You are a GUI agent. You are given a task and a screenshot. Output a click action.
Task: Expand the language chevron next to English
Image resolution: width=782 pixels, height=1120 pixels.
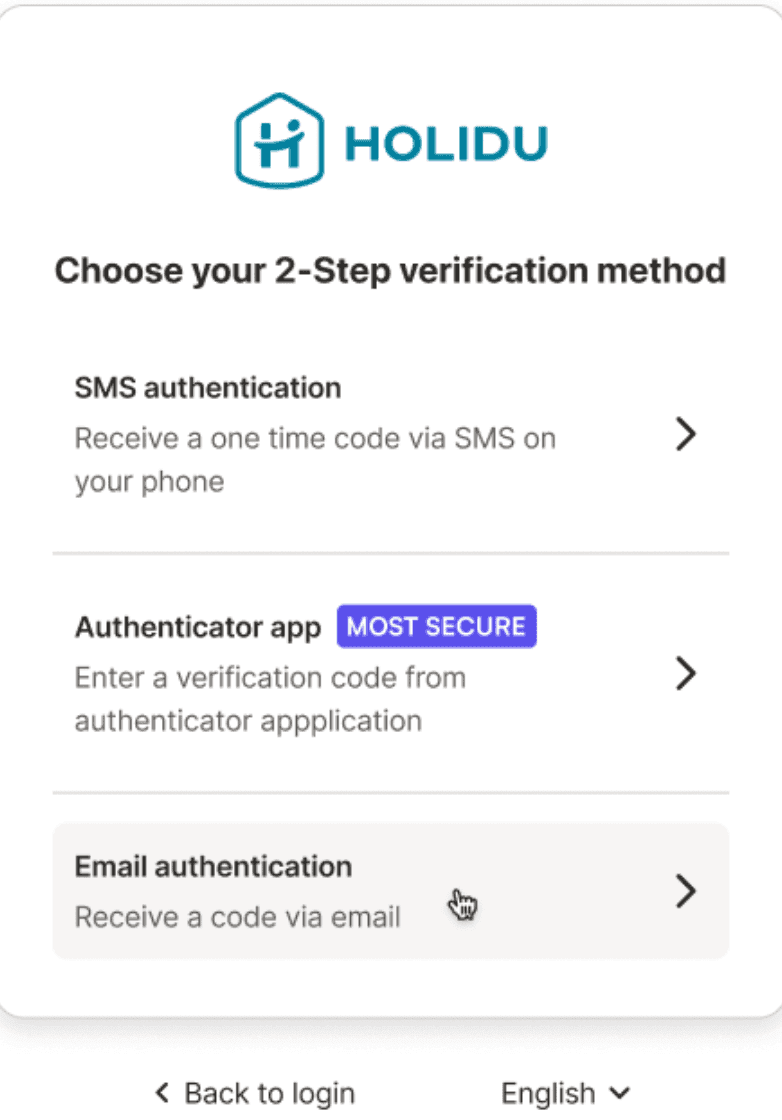620,1093
